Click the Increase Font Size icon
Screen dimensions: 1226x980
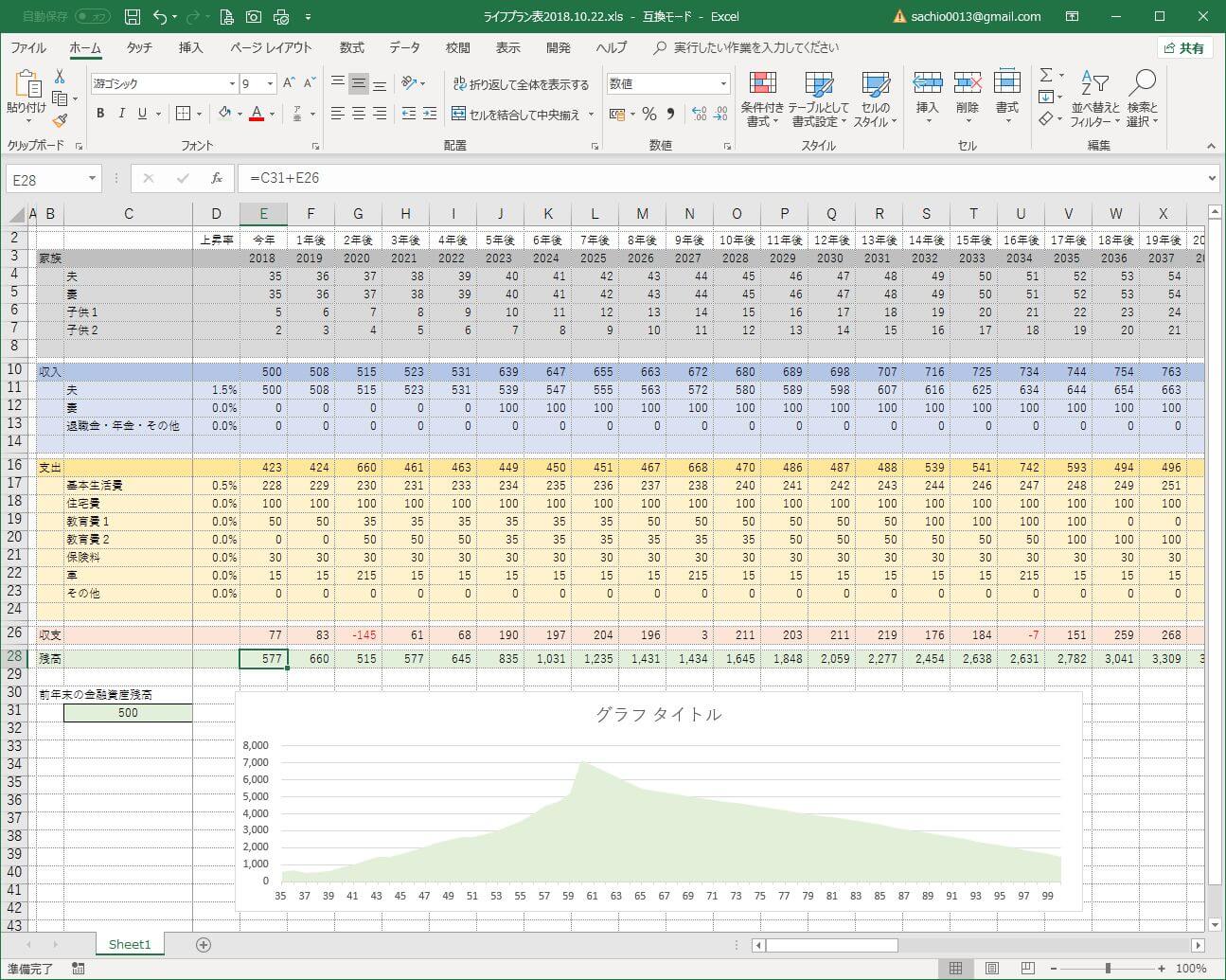tap(290, 83)
